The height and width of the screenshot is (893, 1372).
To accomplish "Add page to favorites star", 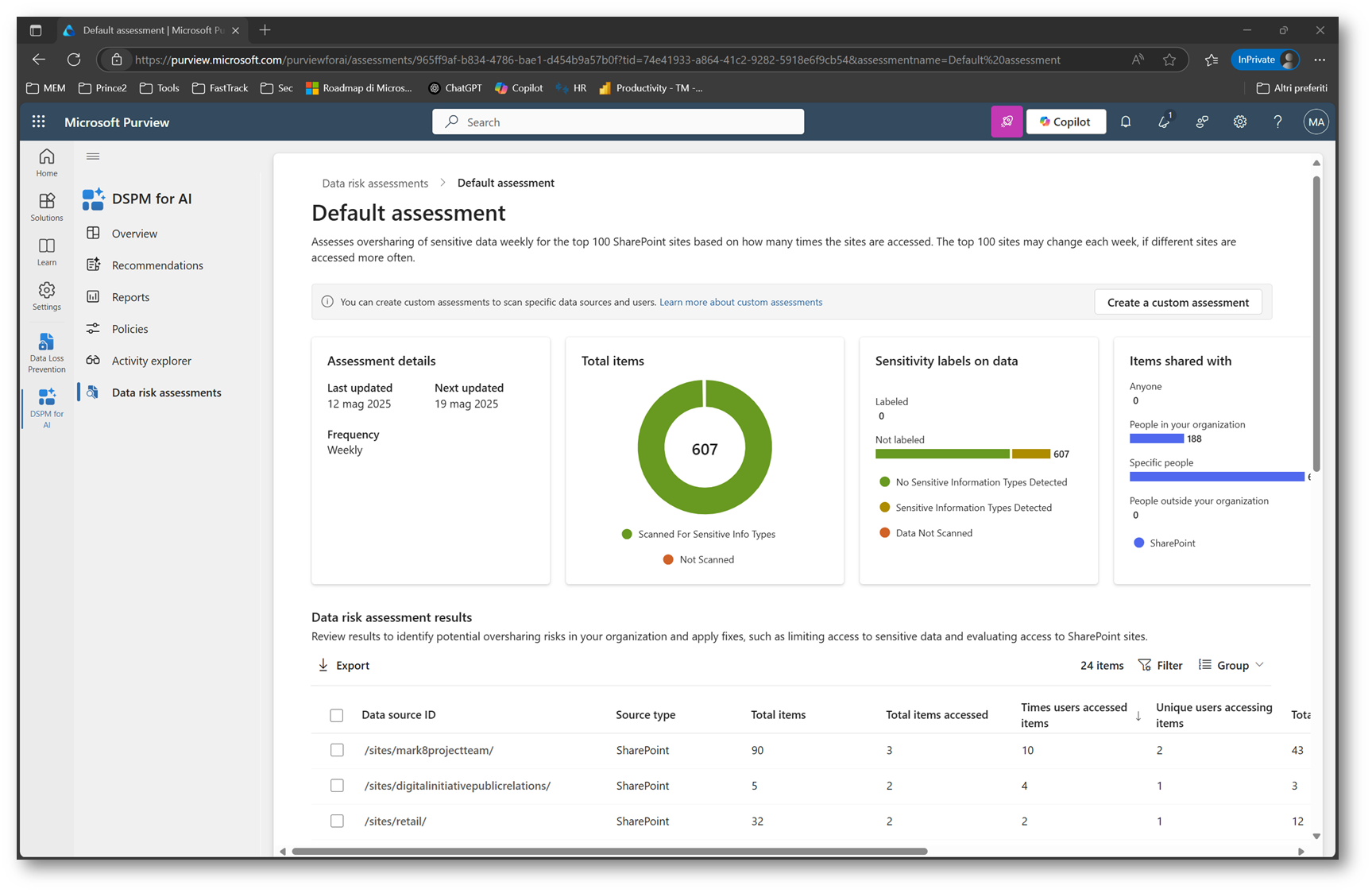I will point(1169,60).
